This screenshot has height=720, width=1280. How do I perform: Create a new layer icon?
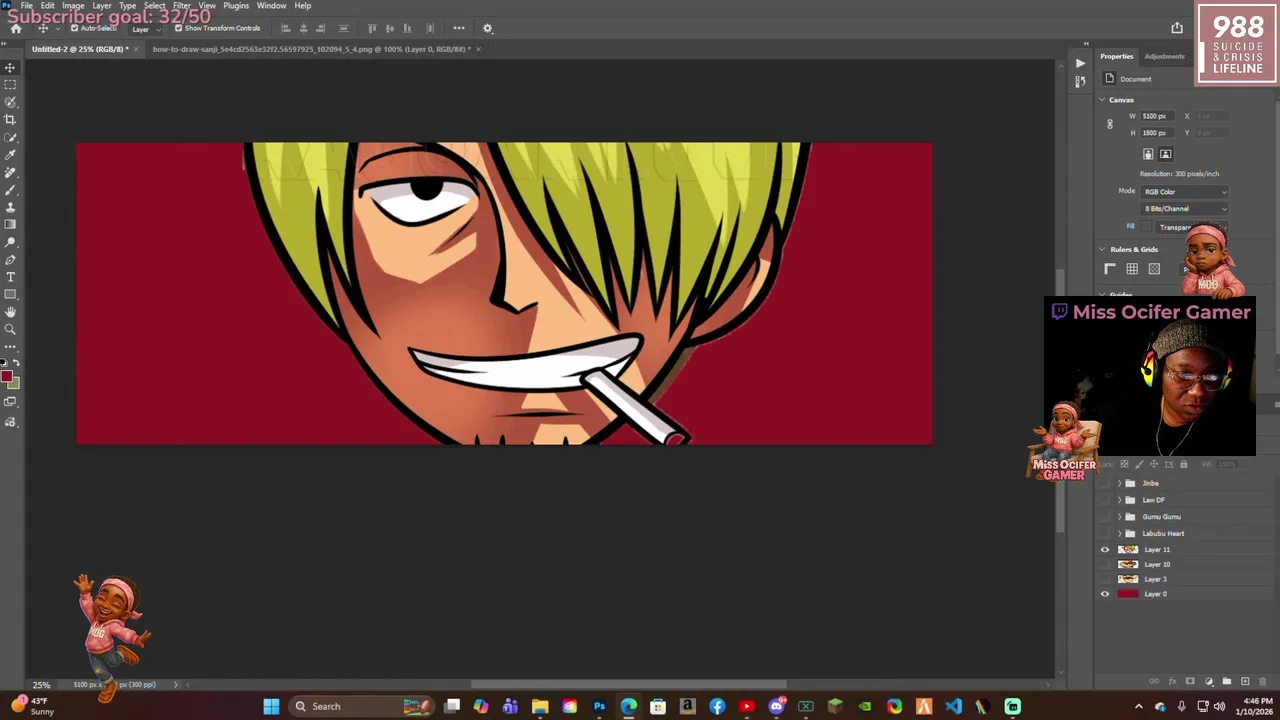[1245, 681]
